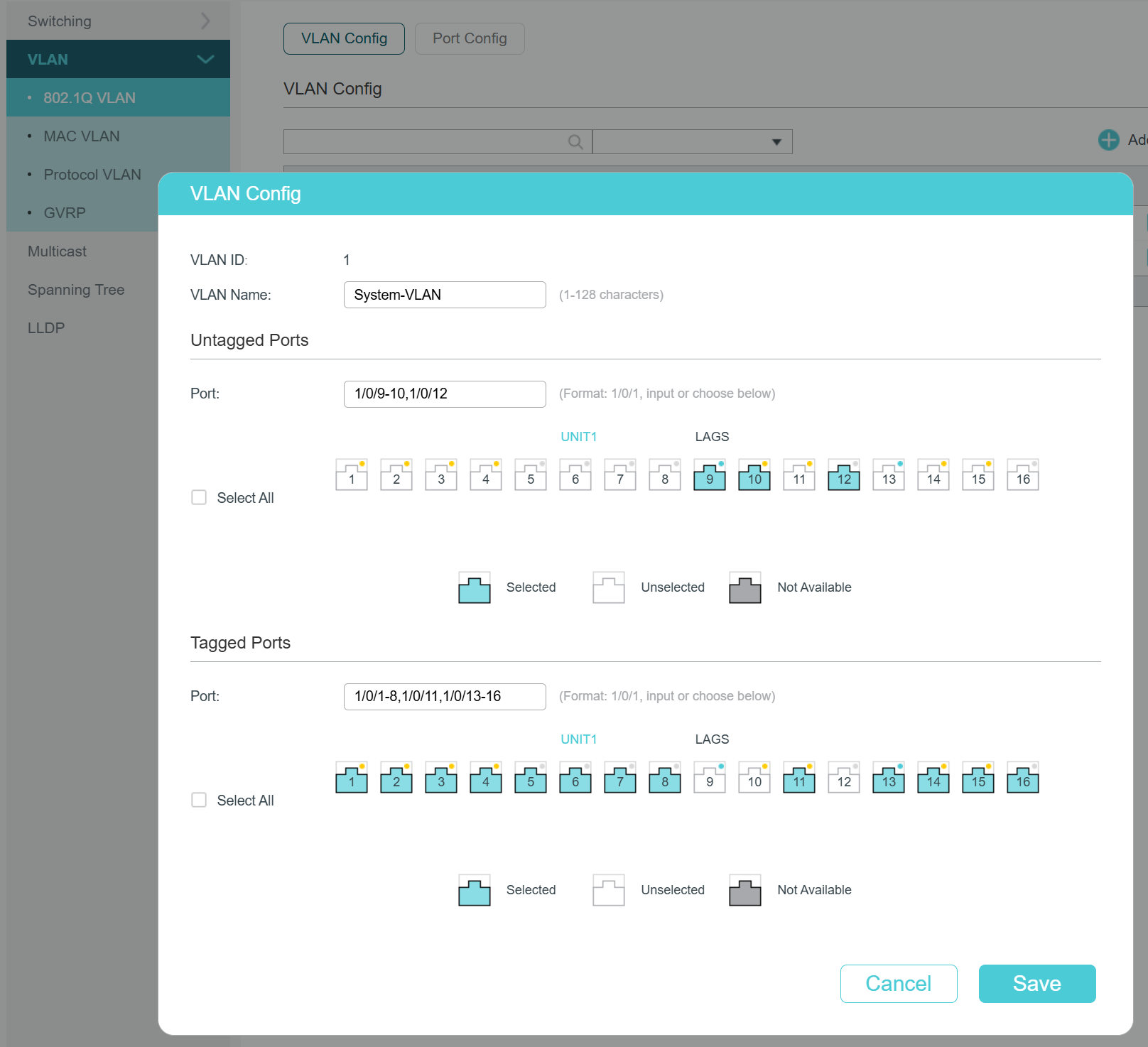1148x1047 pixels.
Task: Toggle port 12 in Tagged Ports
Action: click(x=844, y=778)
